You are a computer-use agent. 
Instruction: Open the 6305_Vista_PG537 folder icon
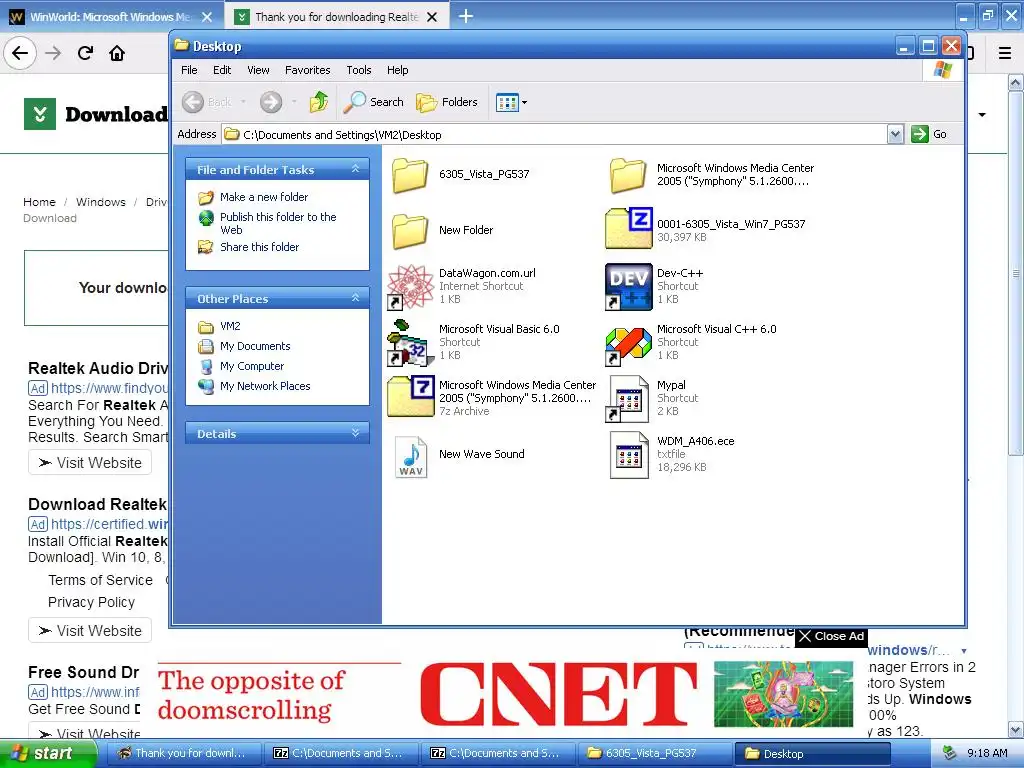click(411, 175)
